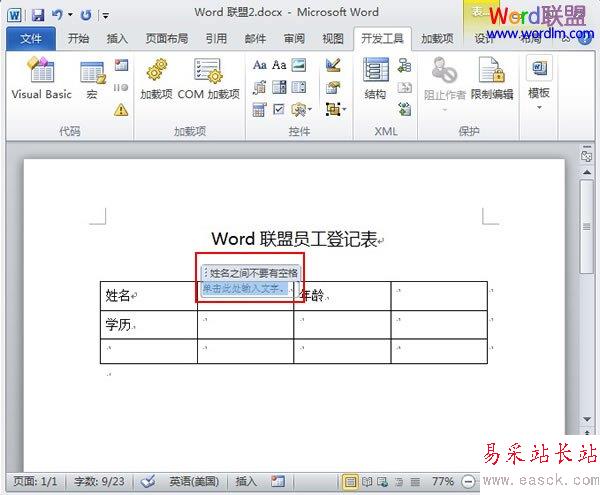Viewport: 600px width, 495px height.
Task: Click the 单击此处输入文字 placeholder
Action: coord(245,288)
